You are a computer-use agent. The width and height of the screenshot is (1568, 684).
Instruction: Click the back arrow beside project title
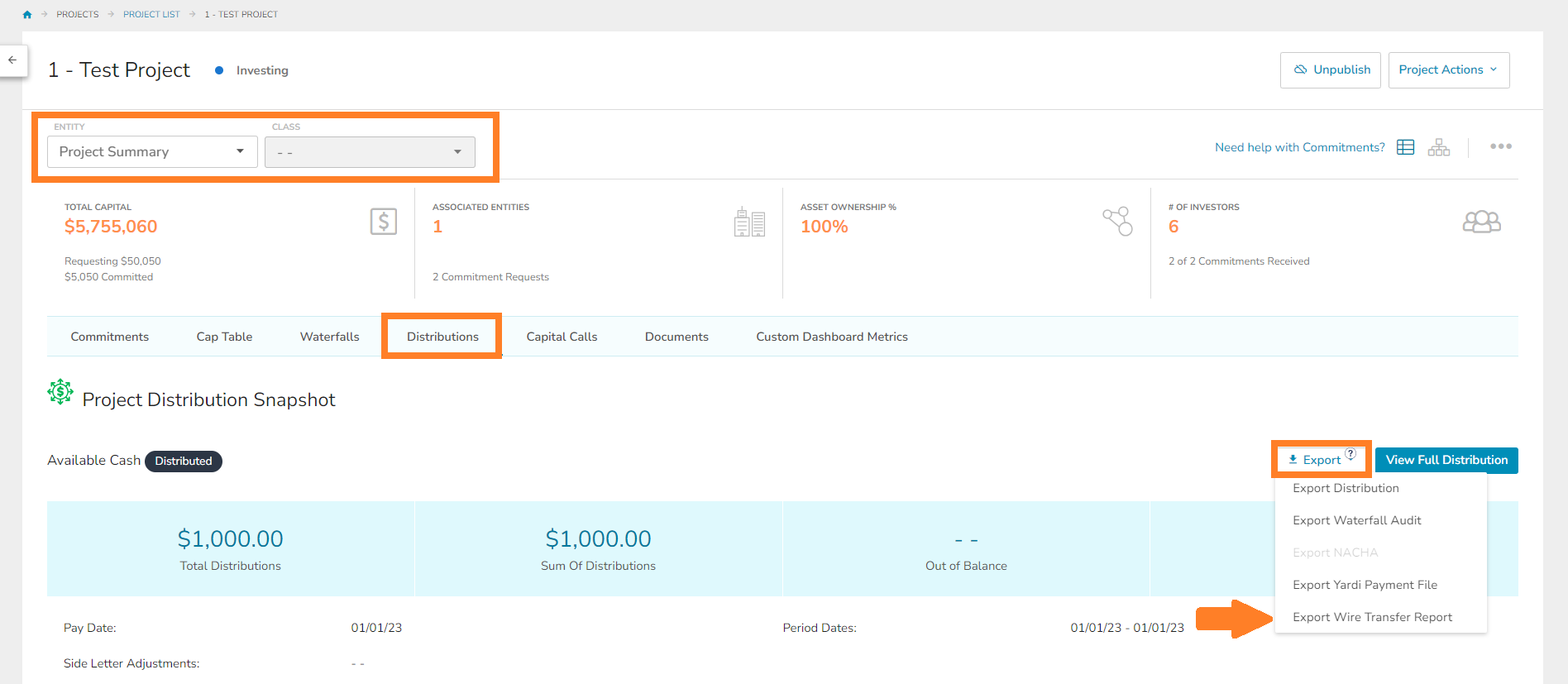click(12, 60)
